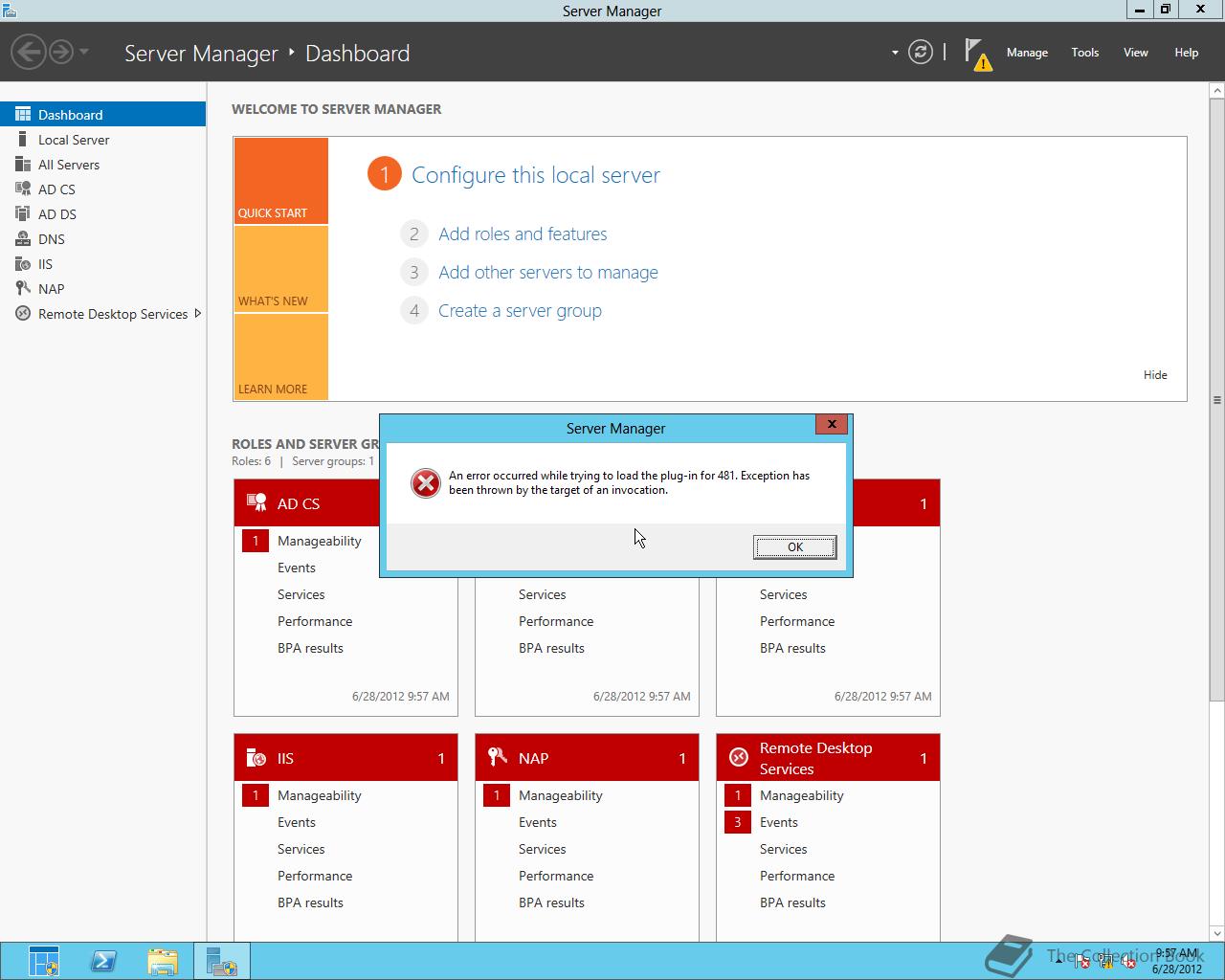Open Events in the IIS tile
The image size is (1225, 980).
[x=297, y=822]
